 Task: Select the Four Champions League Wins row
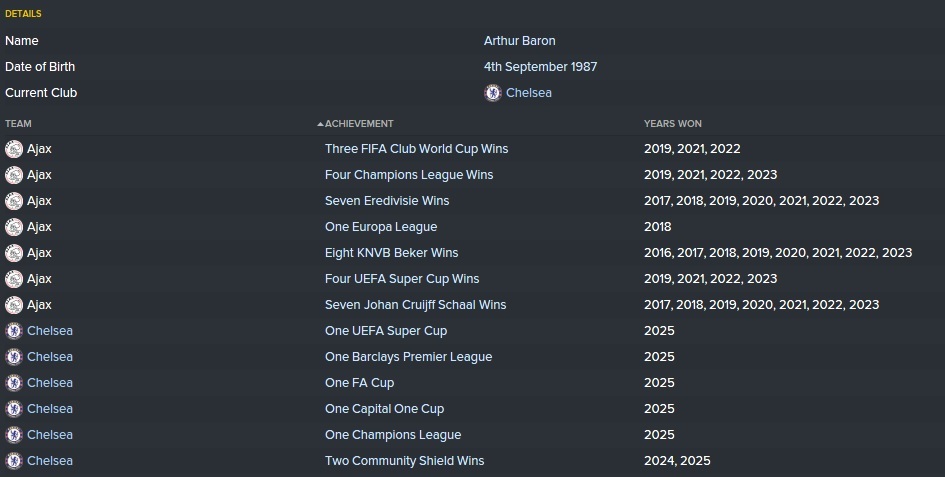click(472, 175)
